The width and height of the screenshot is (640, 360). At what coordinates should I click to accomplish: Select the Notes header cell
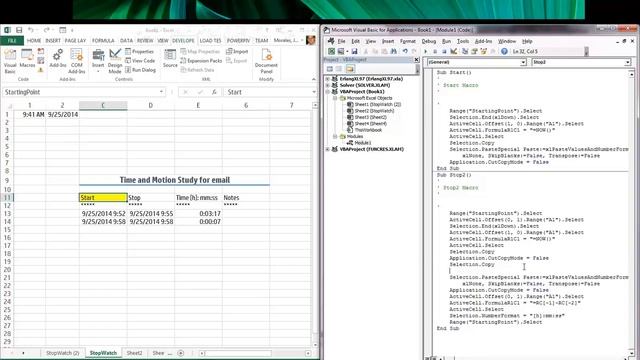point(246,198)
